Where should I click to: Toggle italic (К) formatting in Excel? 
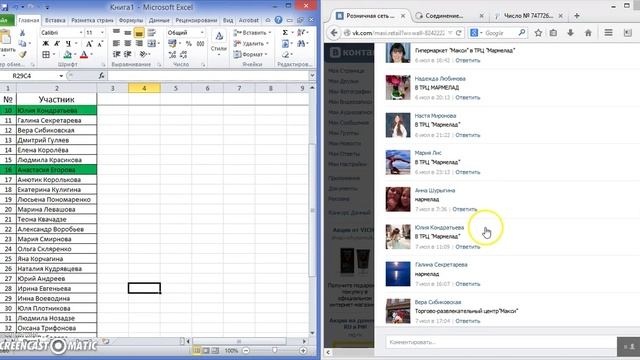57,43
